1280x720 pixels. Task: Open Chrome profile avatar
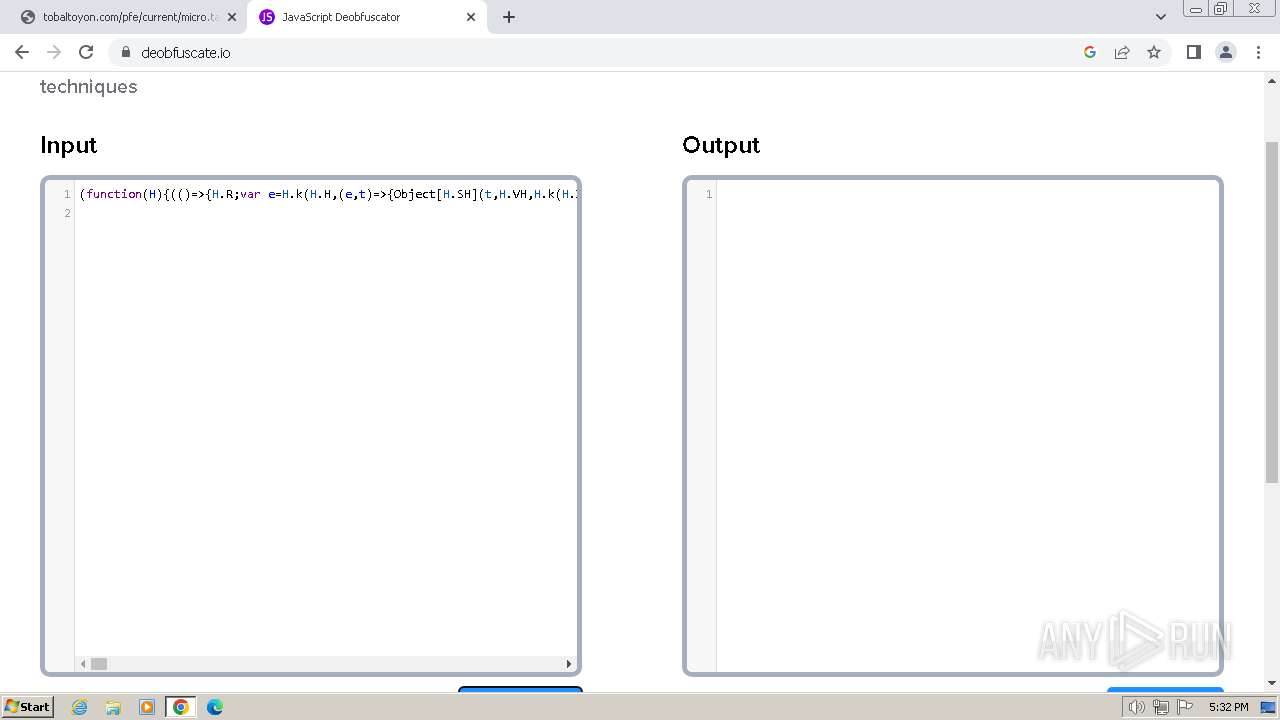coord(1226,52)
